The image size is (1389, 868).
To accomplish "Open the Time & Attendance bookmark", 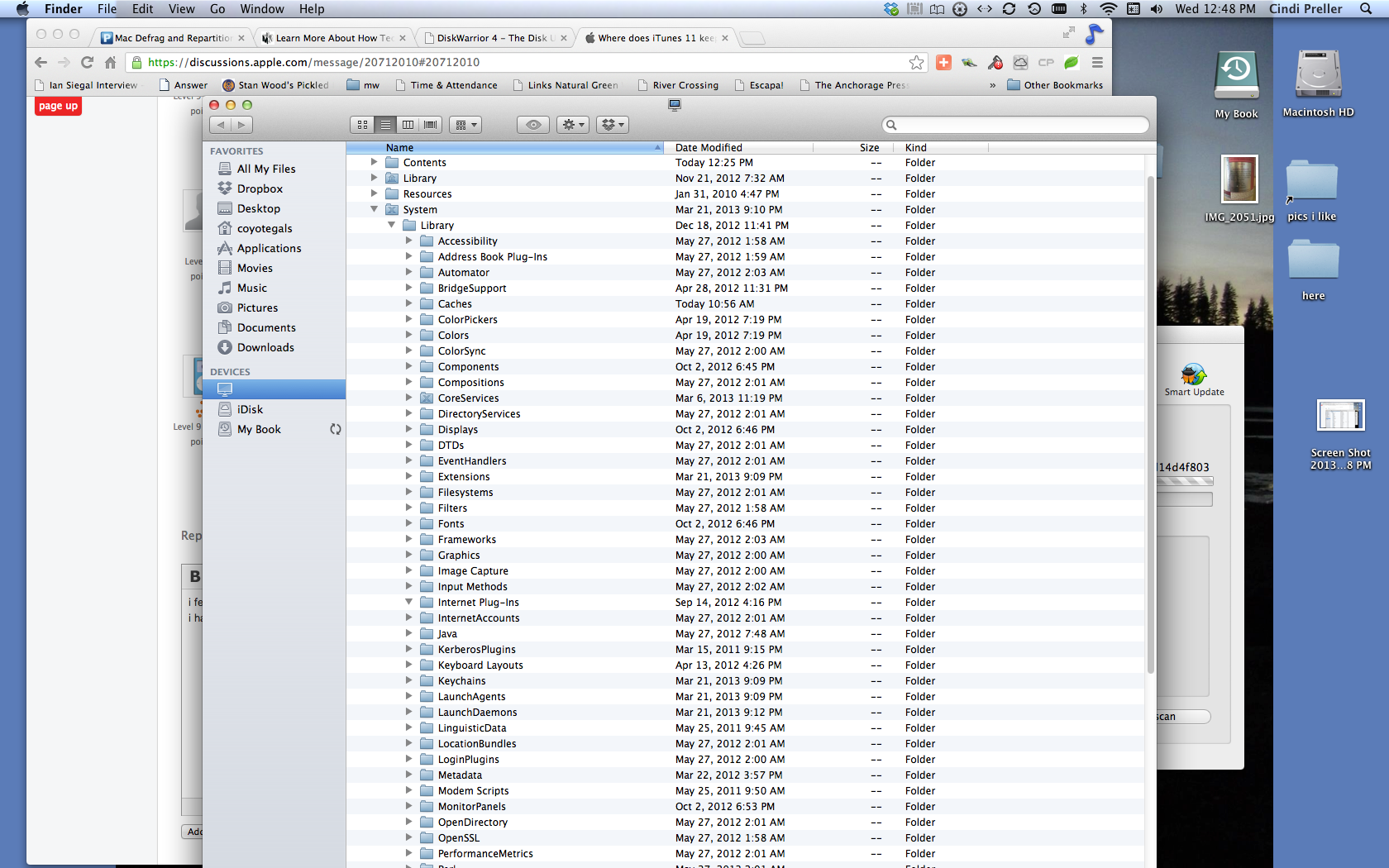I will pos(446,85).
